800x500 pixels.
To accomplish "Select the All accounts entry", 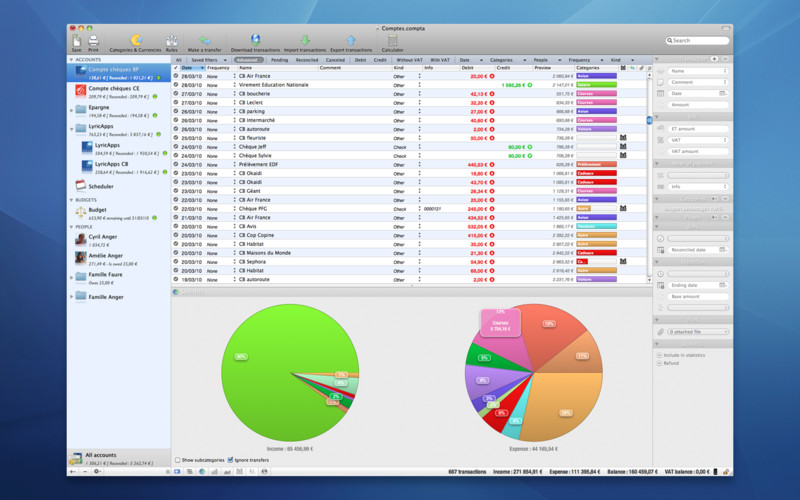I will click(119, 458).
